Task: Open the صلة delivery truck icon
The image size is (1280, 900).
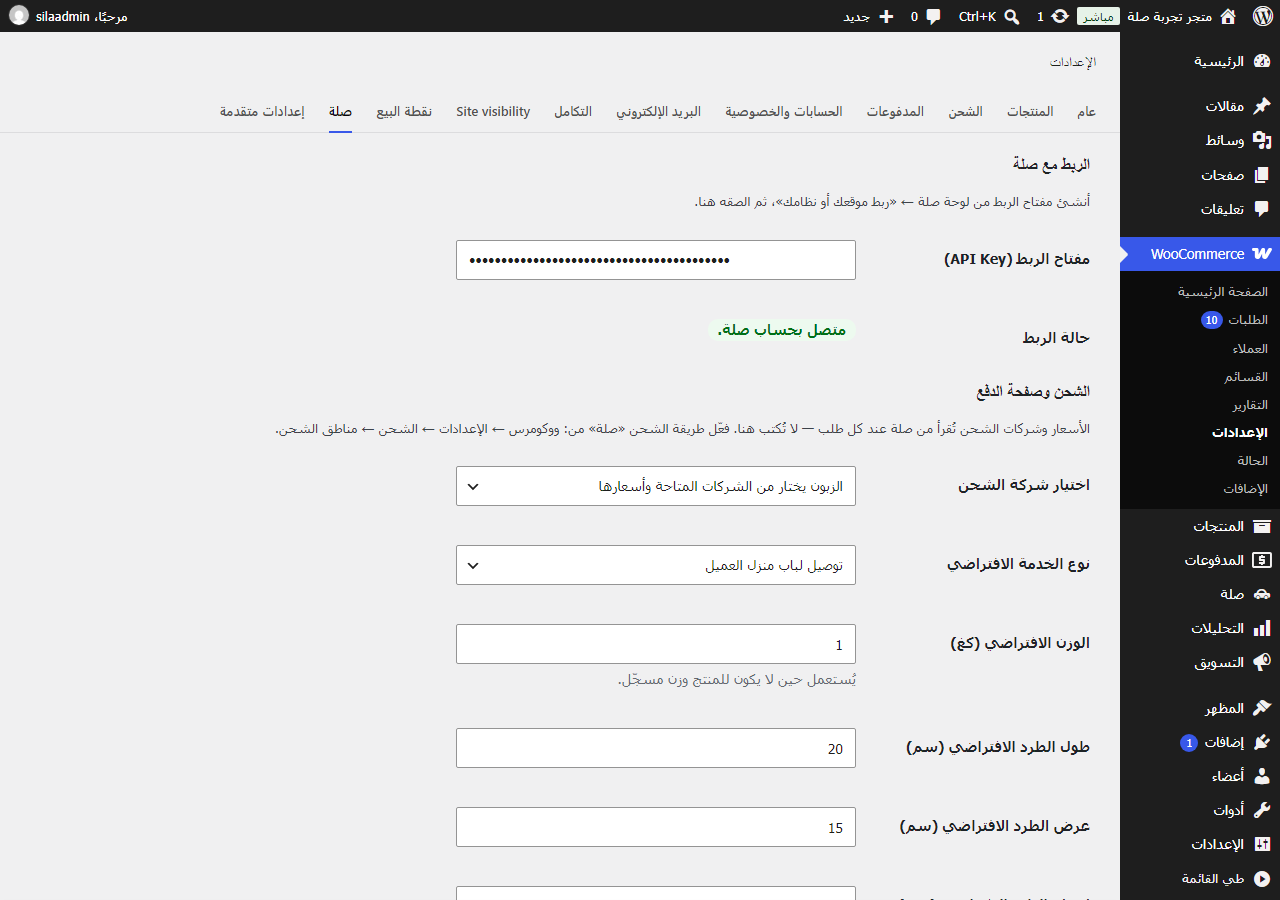Action: click(1262, 594)
